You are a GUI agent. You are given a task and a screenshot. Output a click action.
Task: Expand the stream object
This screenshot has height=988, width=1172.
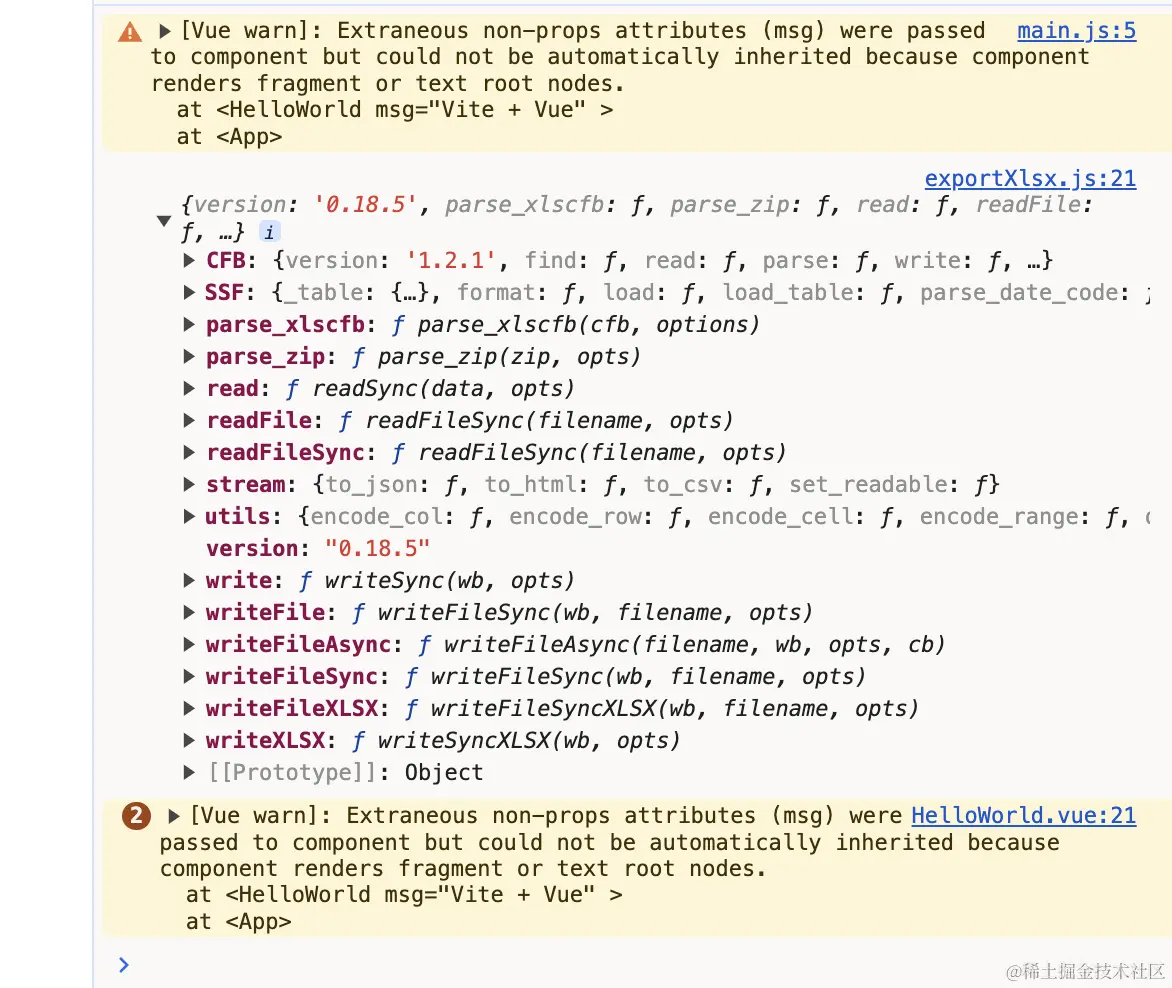click(x=189, y=484)
